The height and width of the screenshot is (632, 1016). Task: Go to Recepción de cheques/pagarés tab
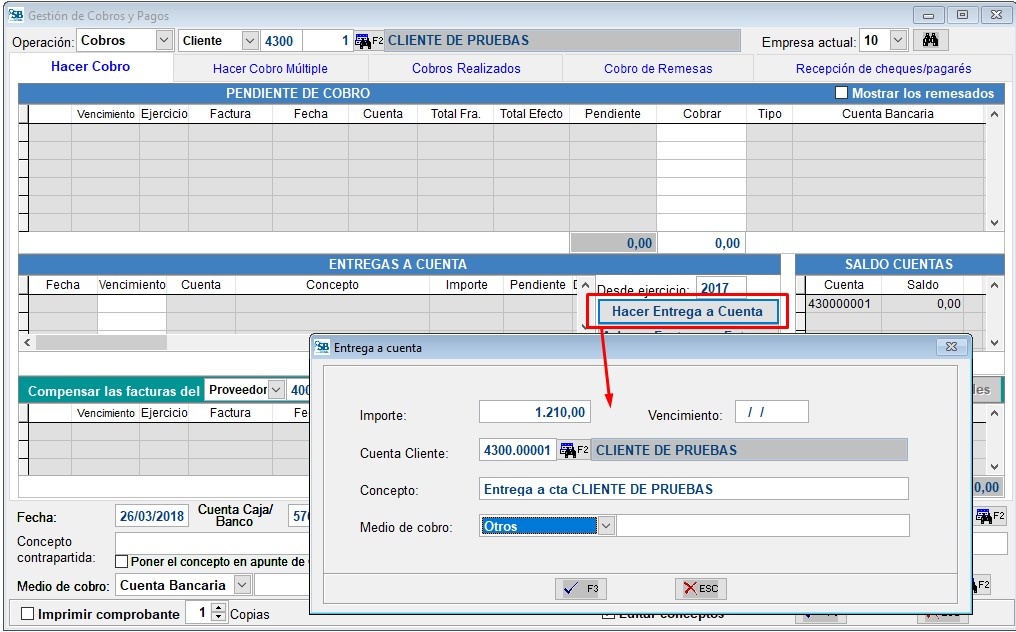[883, 69]
